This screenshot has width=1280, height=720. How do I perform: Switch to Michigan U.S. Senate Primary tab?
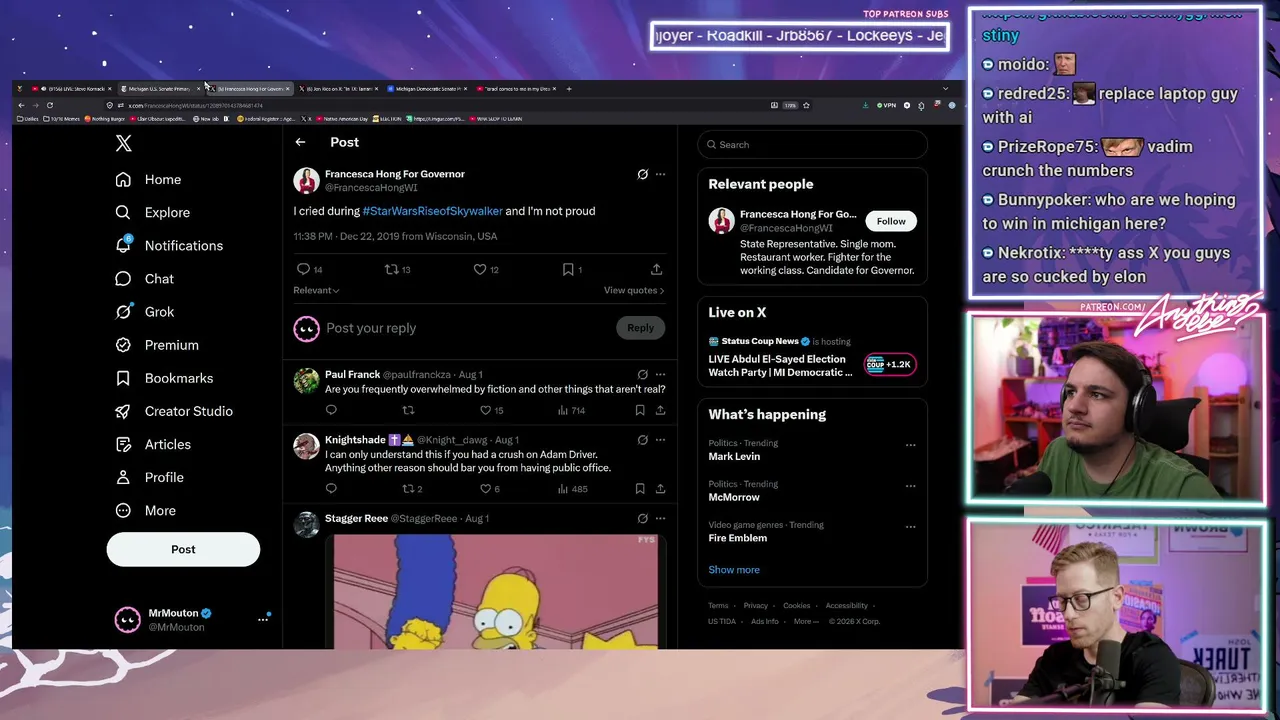click(159, 89)
